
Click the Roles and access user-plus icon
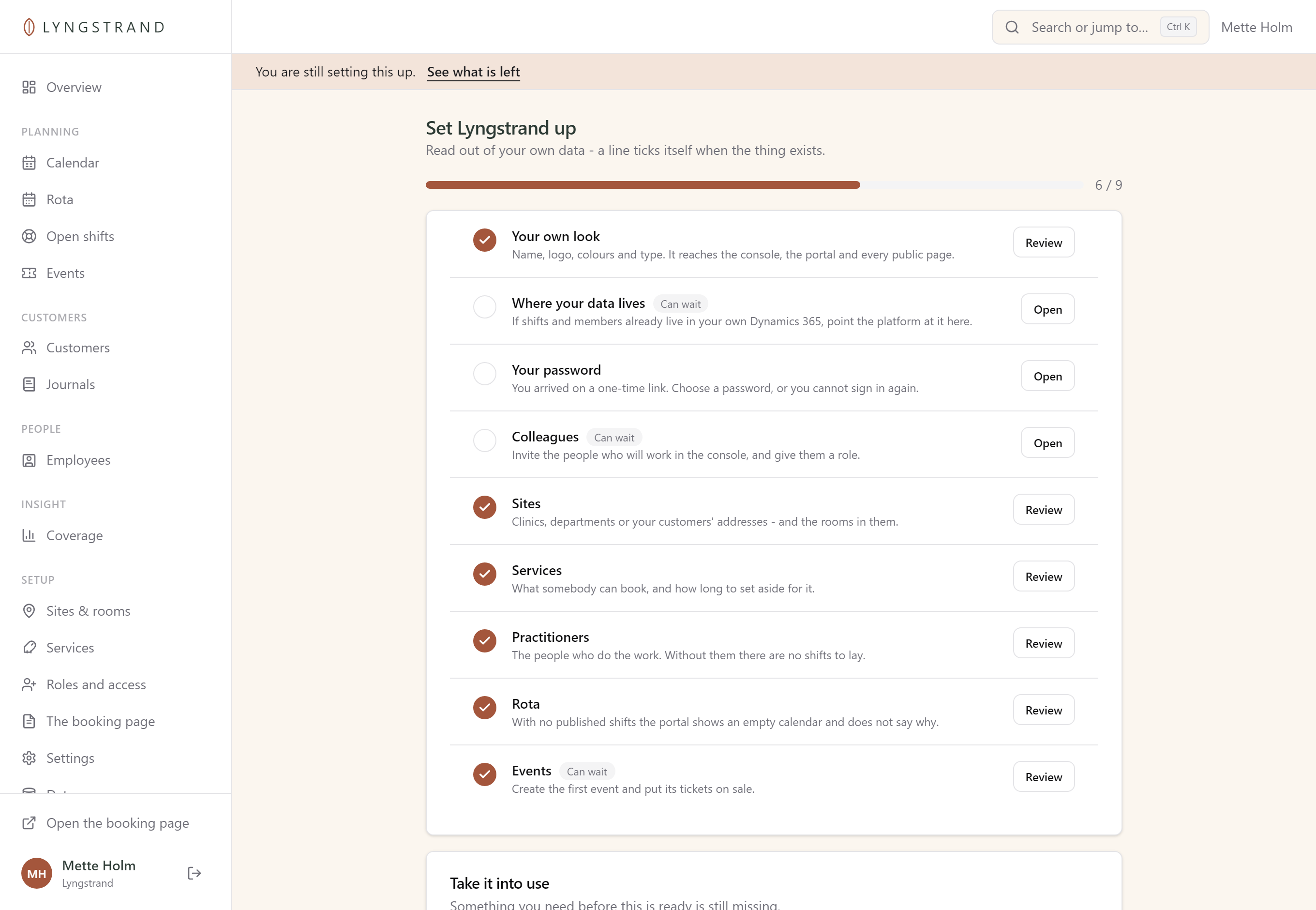click(x=29, y=685)
